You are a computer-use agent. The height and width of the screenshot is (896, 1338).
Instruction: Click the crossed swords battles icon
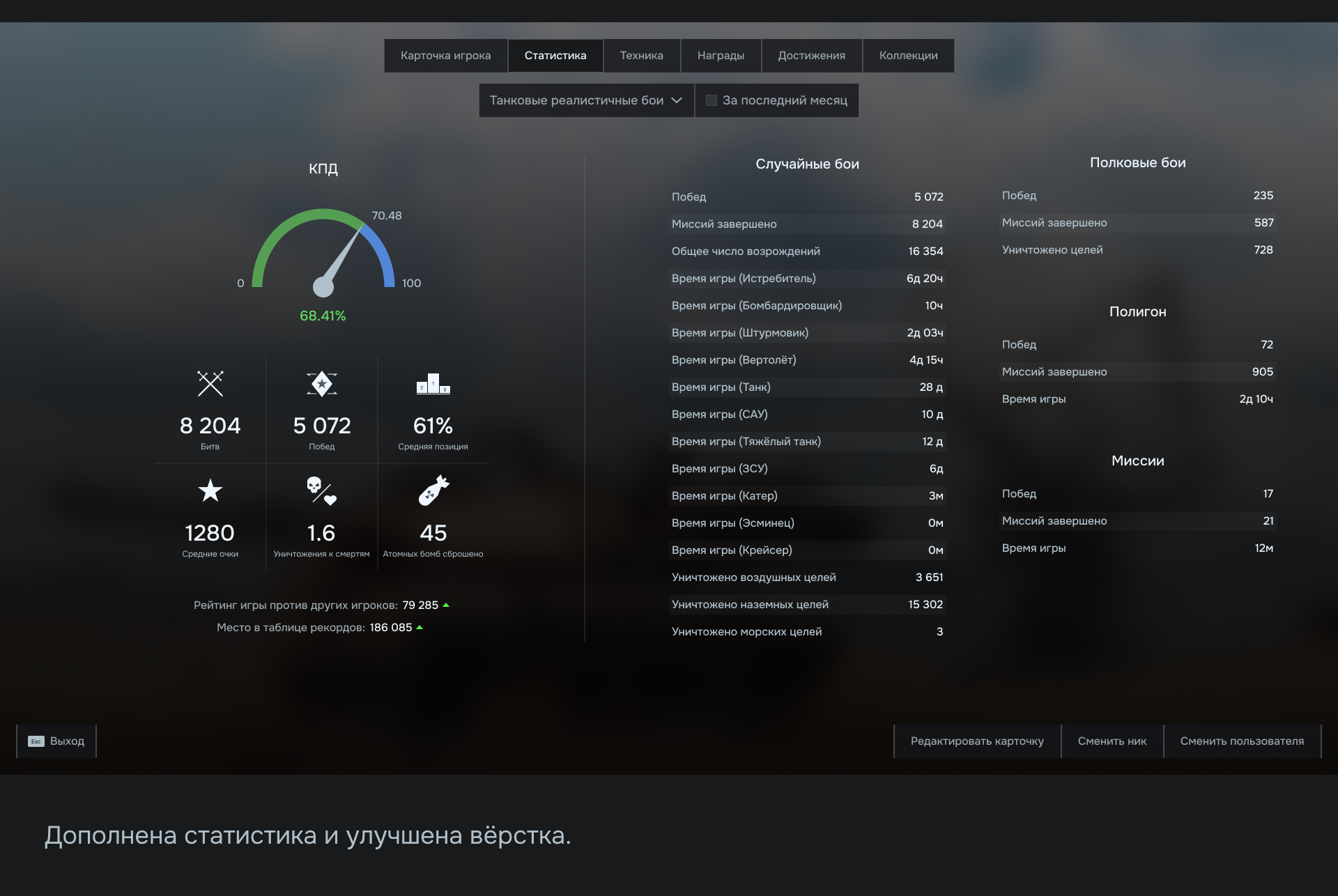tap(210, 384)
